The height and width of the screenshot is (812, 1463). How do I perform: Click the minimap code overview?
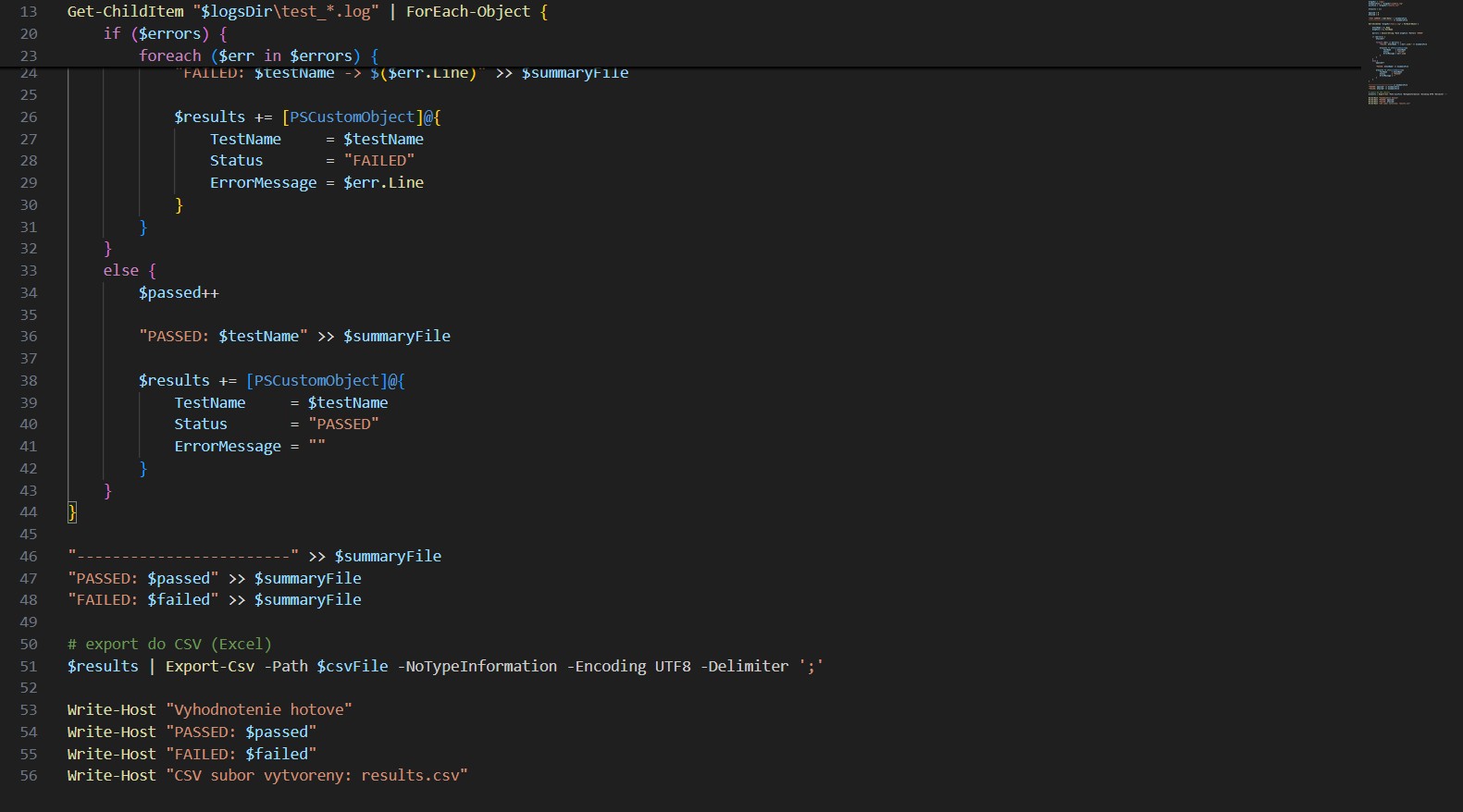(x=1406, y=53)
